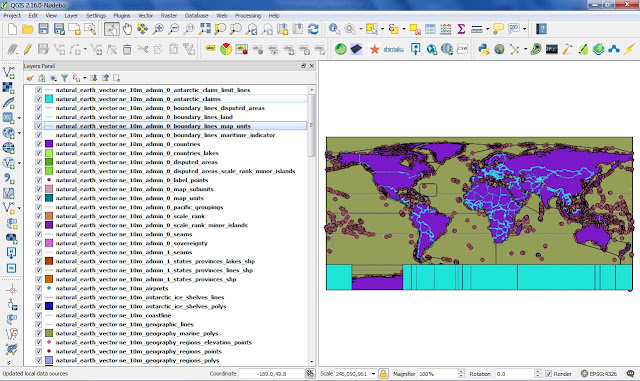This screenshot has height=381, width=640.
Task: Click Collapse All icon in Layers Panel
Action: click(105, 78)
